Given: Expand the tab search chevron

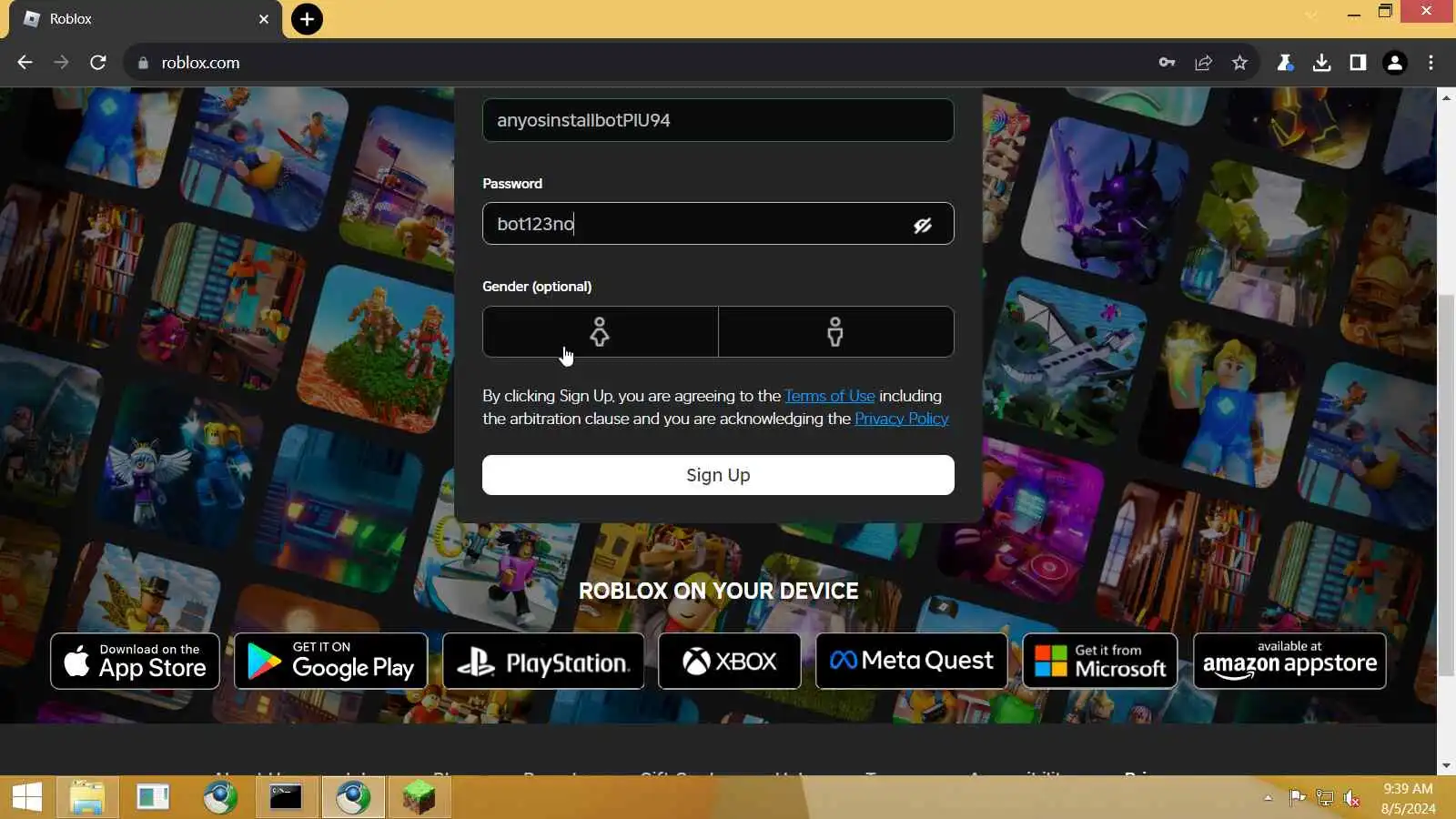Looking at the screenshot, I should [1310, 15].
